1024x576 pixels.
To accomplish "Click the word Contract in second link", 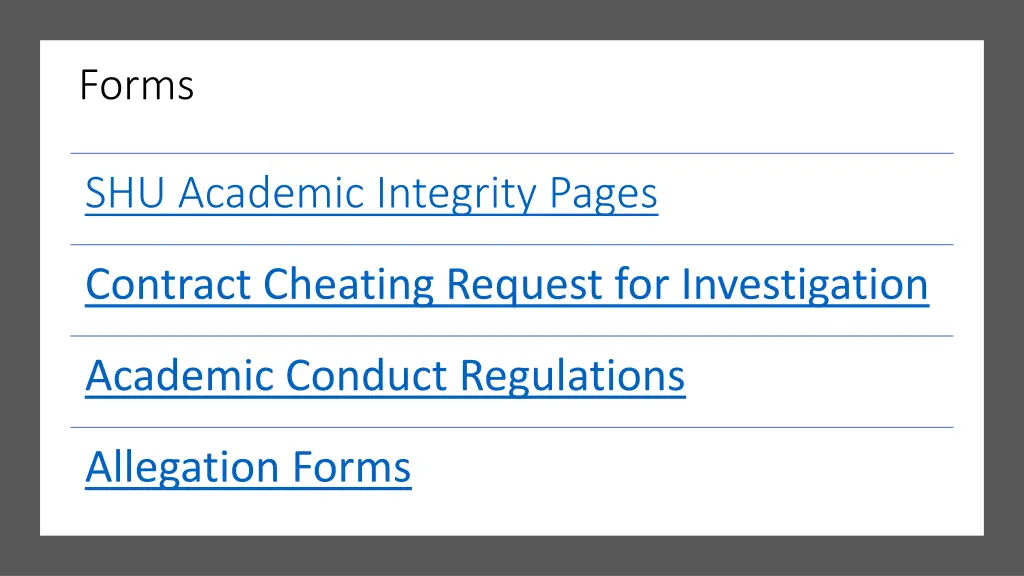I will pos(168,285).
